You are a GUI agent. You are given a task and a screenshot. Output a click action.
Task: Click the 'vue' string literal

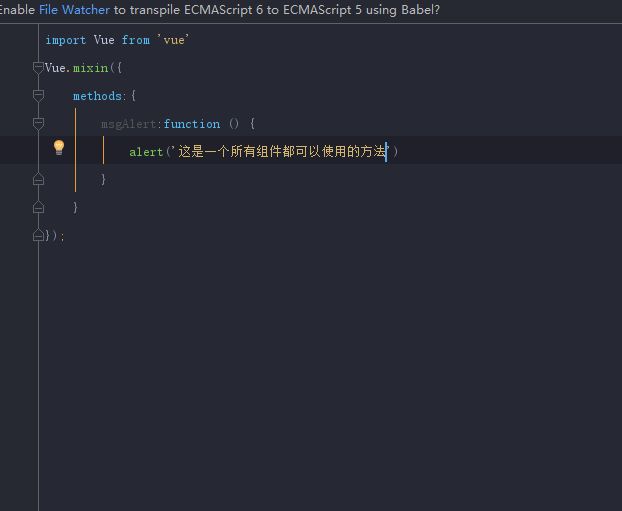[174, 40]
